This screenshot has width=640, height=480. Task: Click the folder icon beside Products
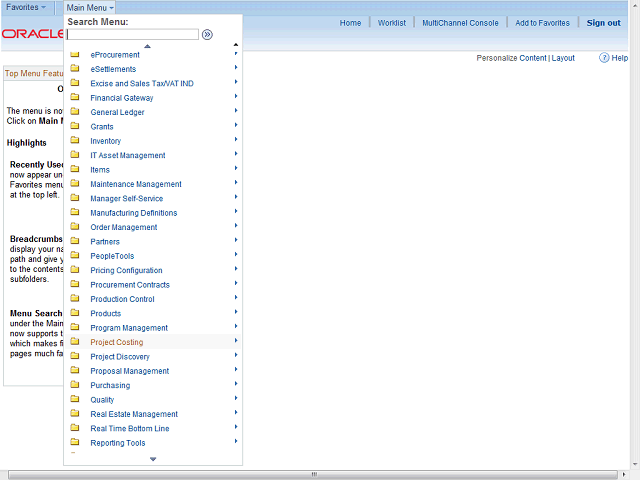point(75,313)
